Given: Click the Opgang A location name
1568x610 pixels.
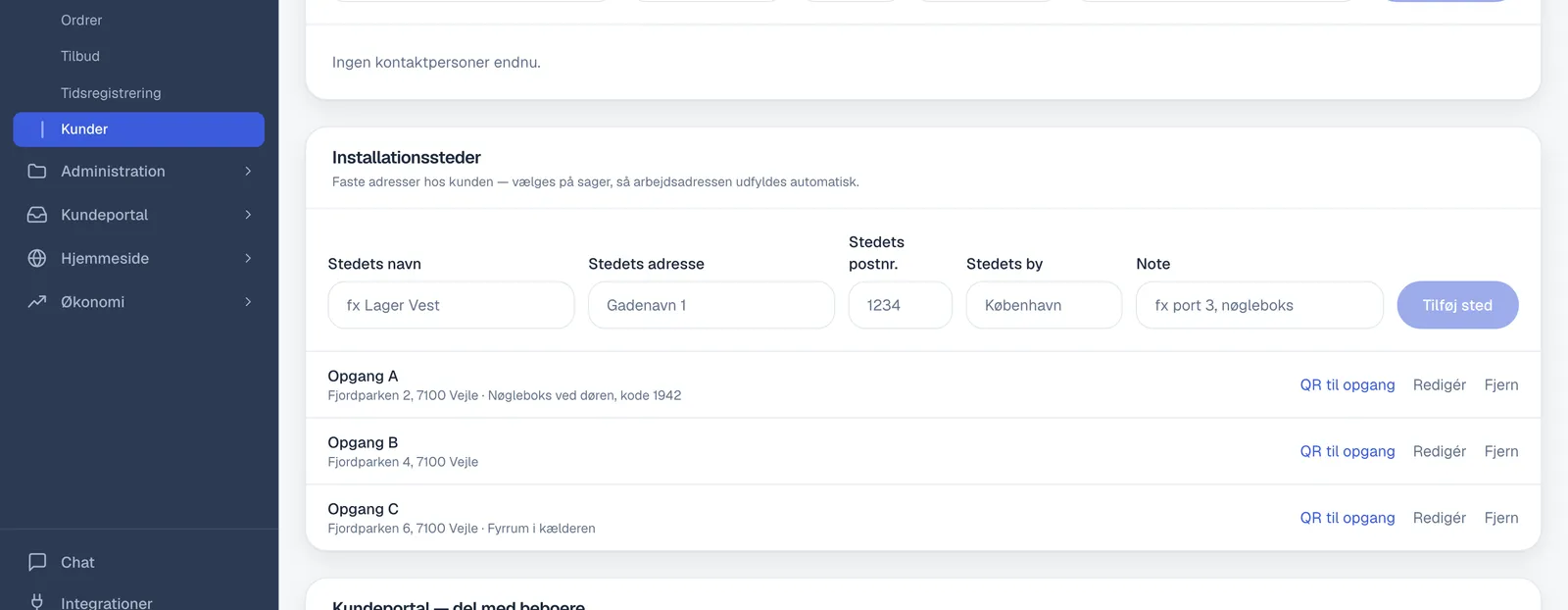Looking at the screenshot, I should tap(363, 377).
